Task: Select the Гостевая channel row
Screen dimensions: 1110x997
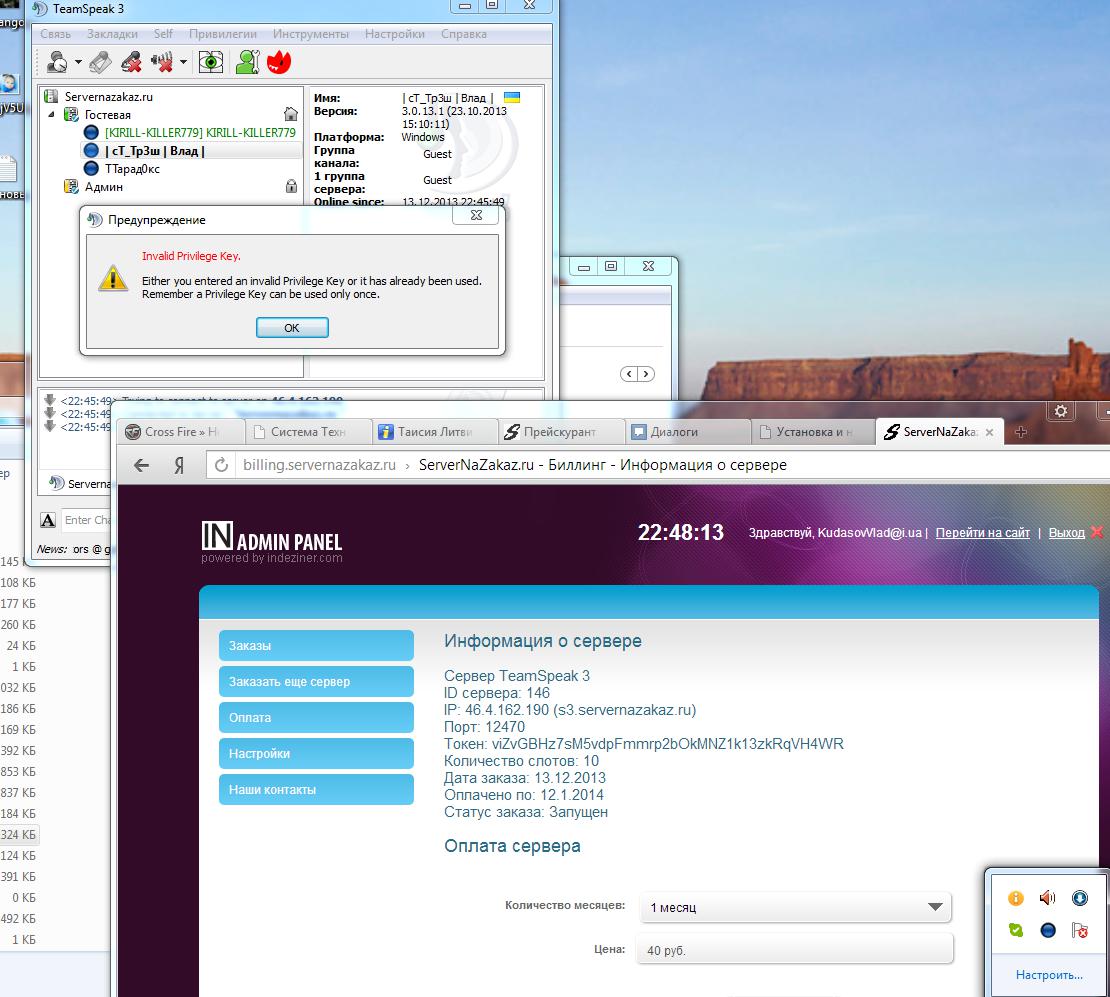Action: (108, 115)
